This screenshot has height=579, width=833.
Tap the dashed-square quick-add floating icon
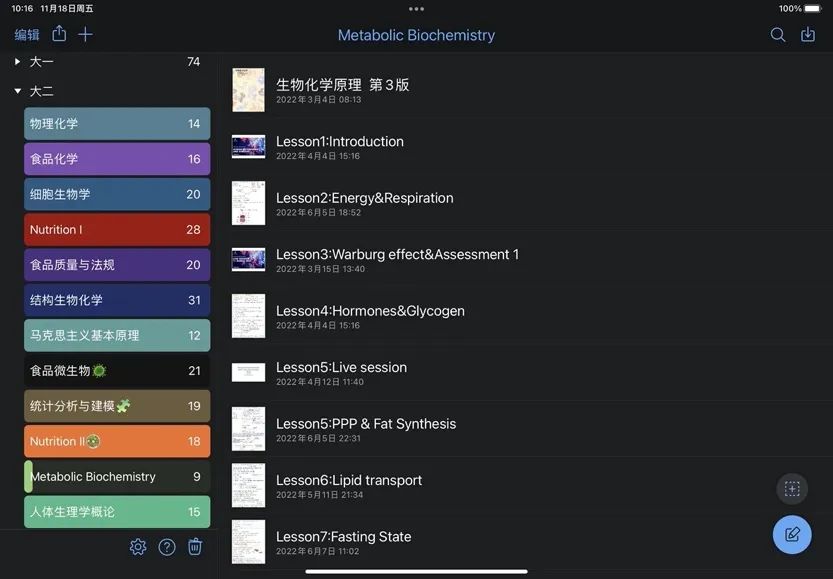pyautogui.click(x=791, y=488)
